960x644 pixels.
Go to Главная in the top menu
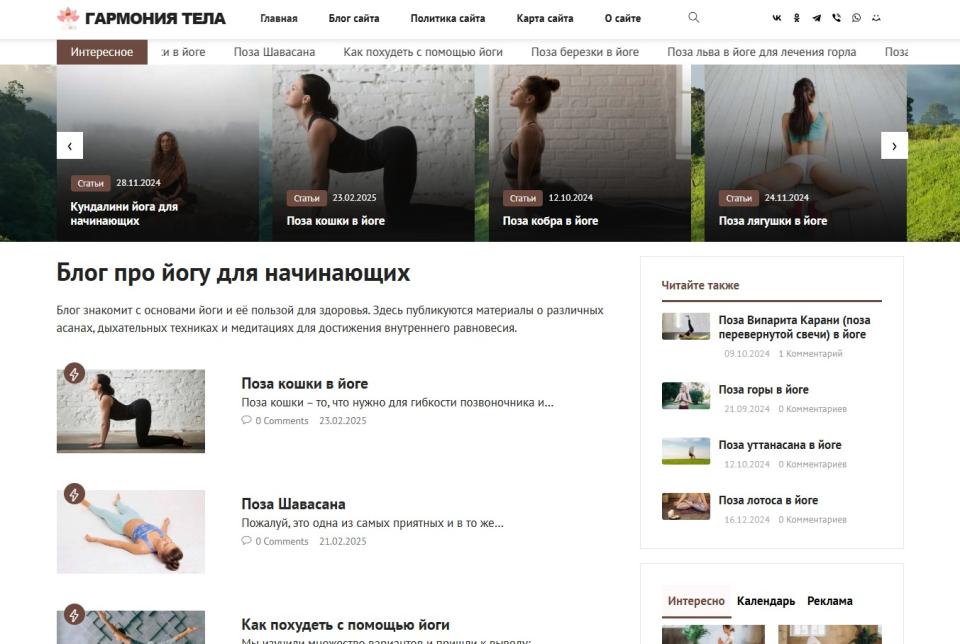[x=279, y=18]
